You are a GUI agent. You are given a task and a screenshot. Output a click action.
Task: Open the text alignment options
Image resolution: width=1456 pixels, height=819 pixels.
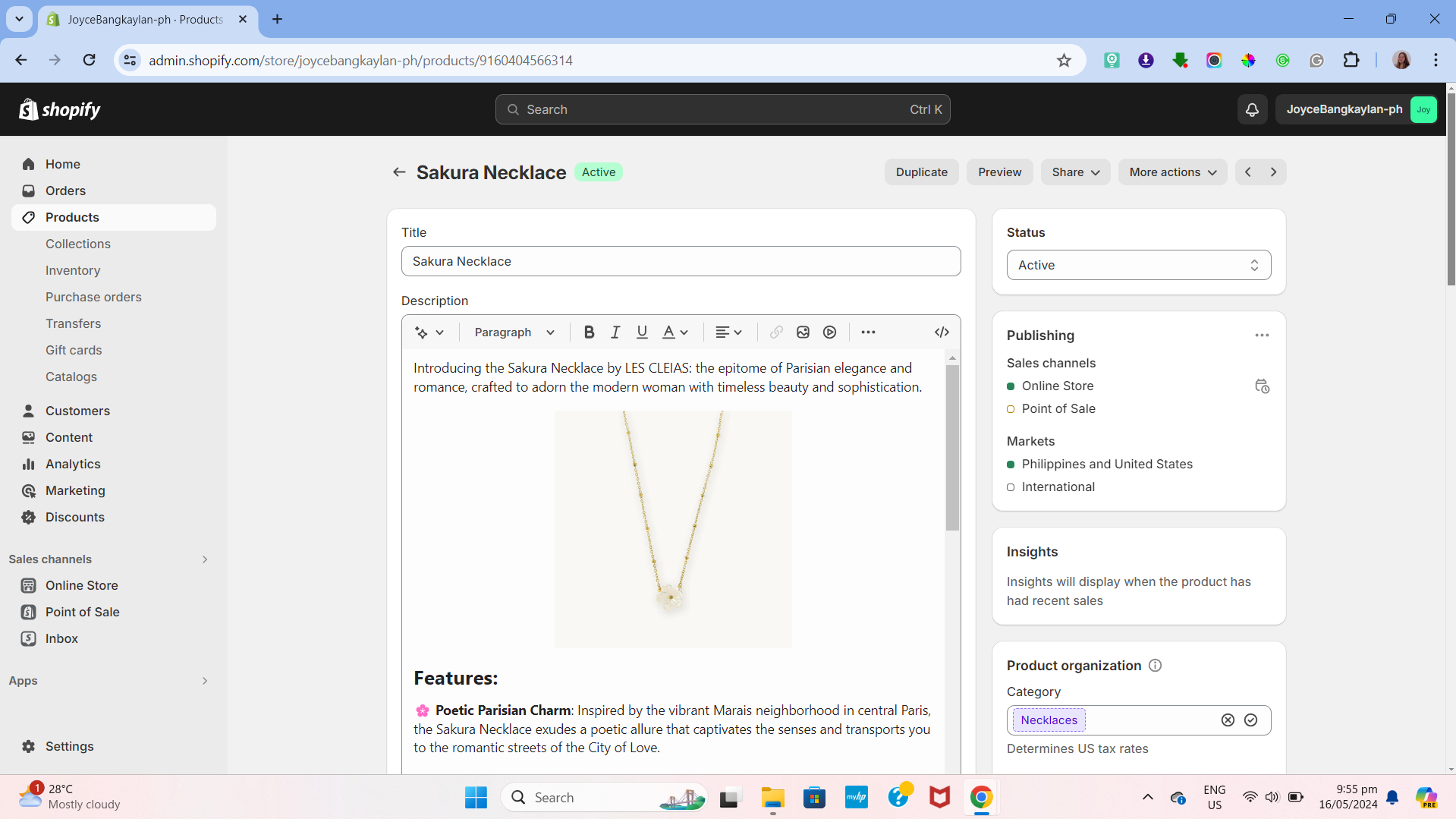coord(729,332)
